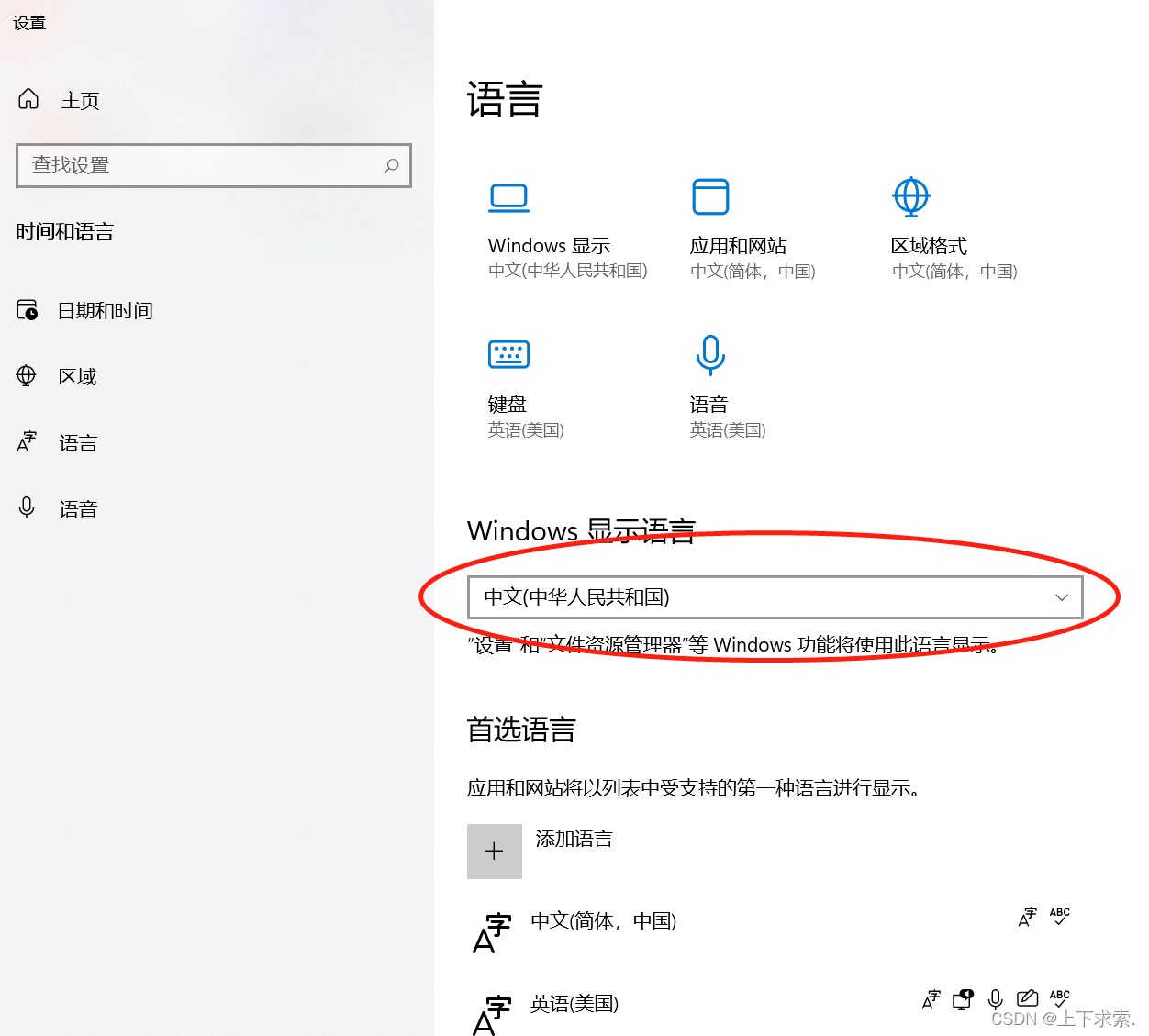Click the 中文(中华人民共和国) text under Windows 显示
The height and width of the screenshot is (1036, 1149).
click(x=568, y=271)
